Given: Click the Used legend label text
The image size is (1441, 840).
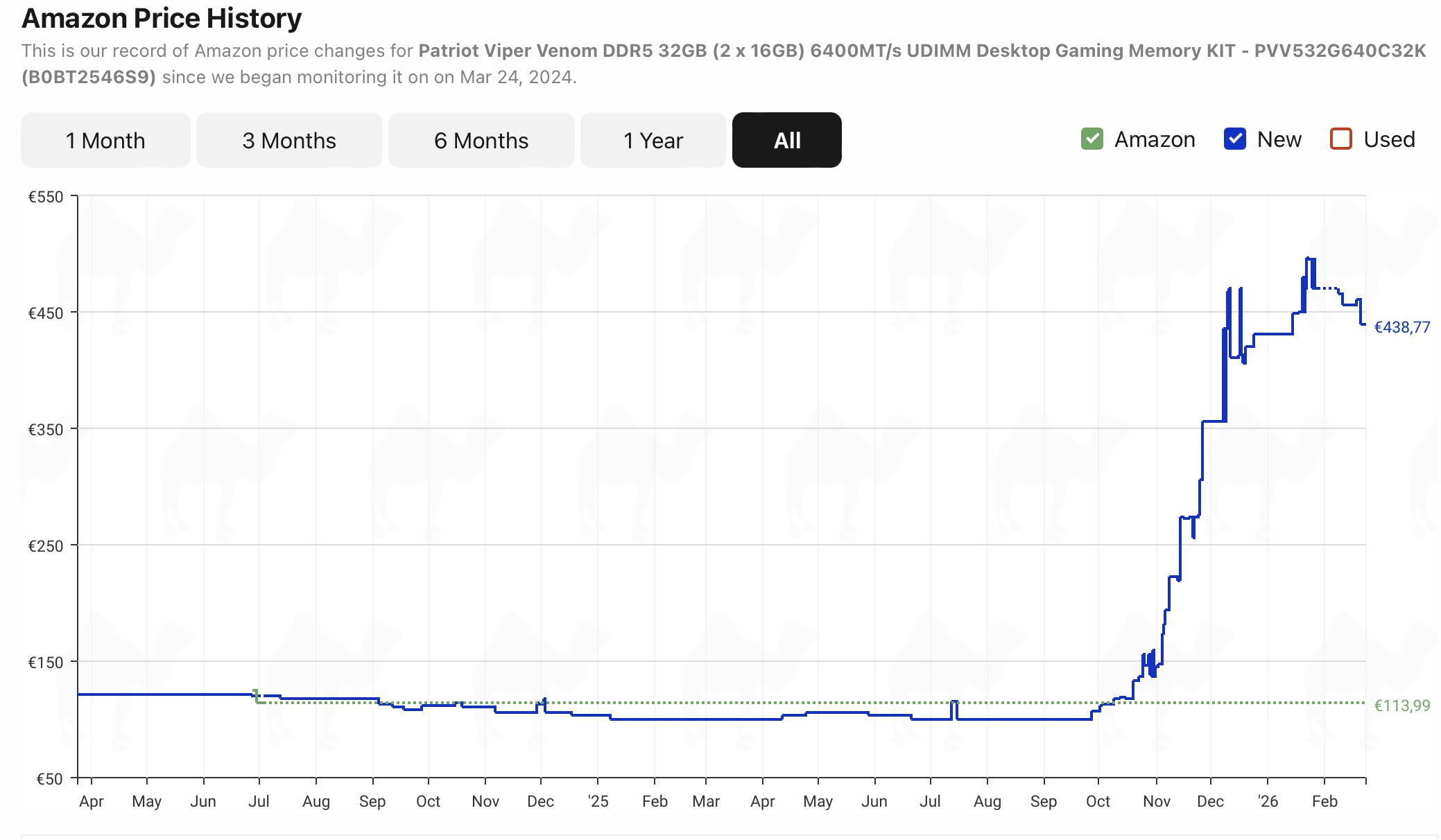Looking at the screenshot, I should pos(1389,139).
